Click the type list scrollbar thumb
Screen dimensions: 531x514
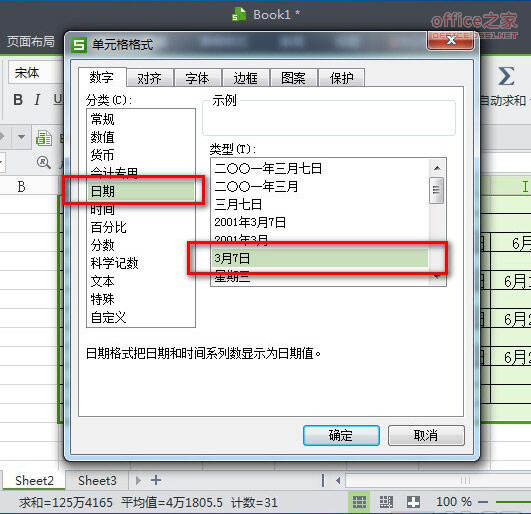point(437,190)
